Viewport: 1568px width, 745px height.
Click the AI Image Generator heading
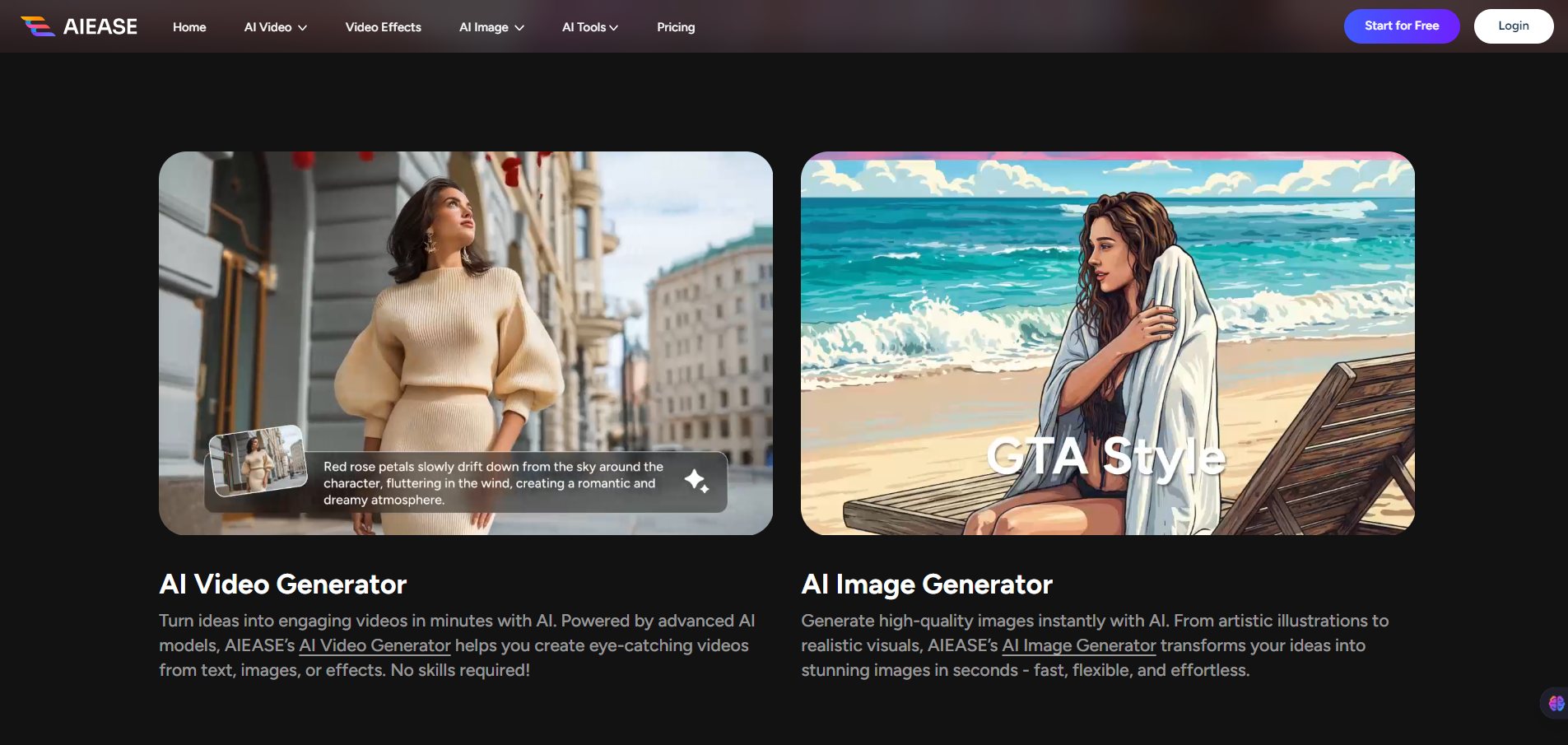pos(927,584)
